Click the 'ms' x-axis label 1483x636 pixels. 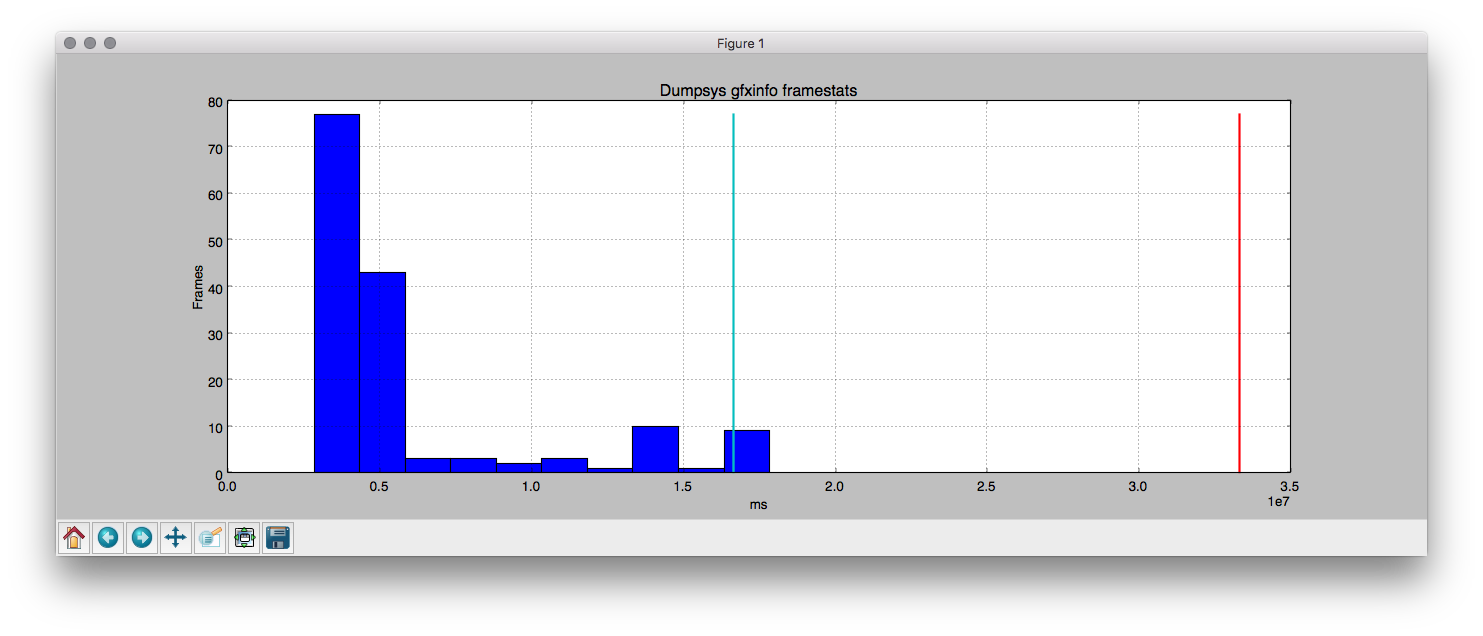[x=759, y=505]
